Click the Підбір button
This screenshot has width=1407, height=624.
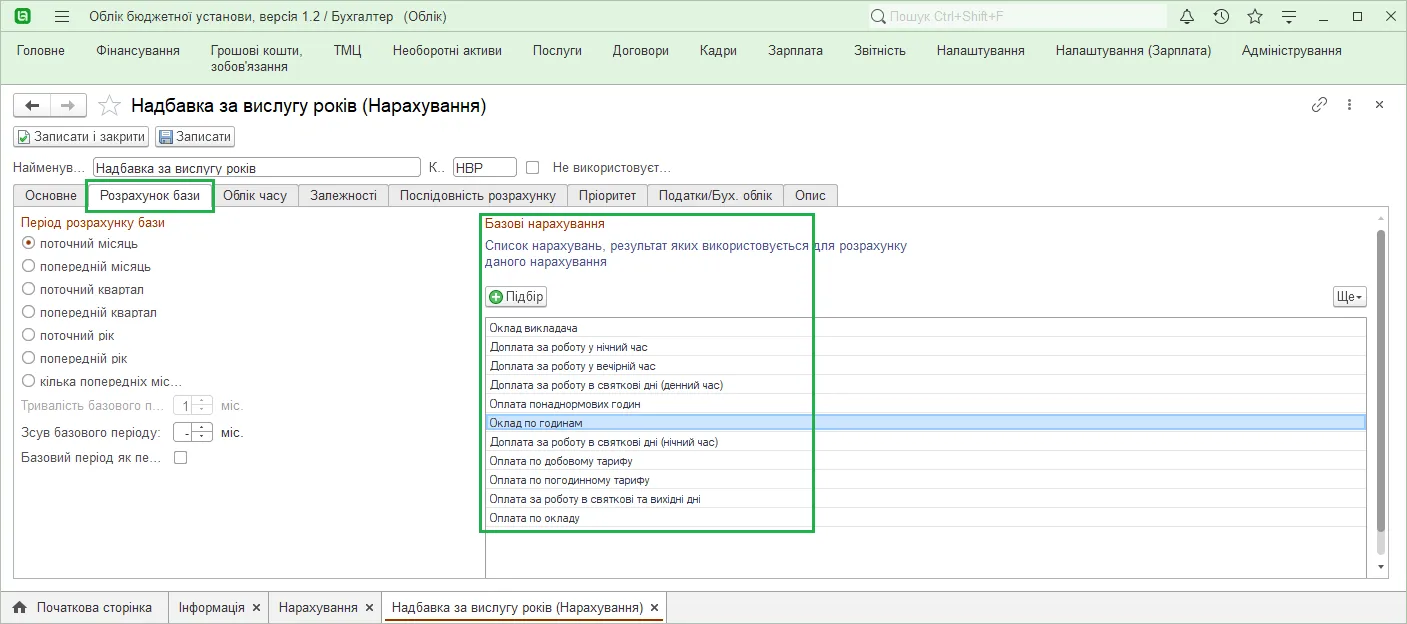click(516, 297)
